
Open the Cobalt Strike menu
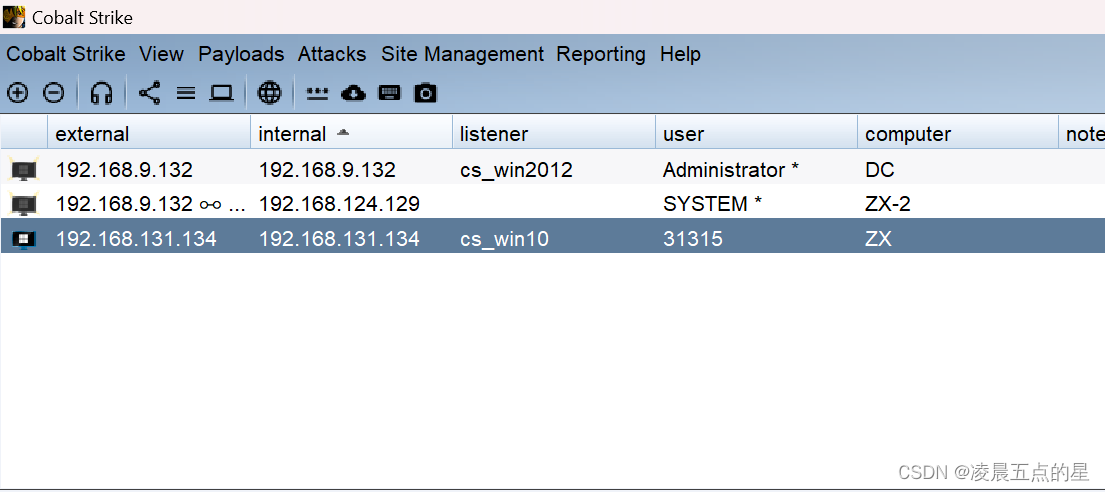(x=66, y=54)
